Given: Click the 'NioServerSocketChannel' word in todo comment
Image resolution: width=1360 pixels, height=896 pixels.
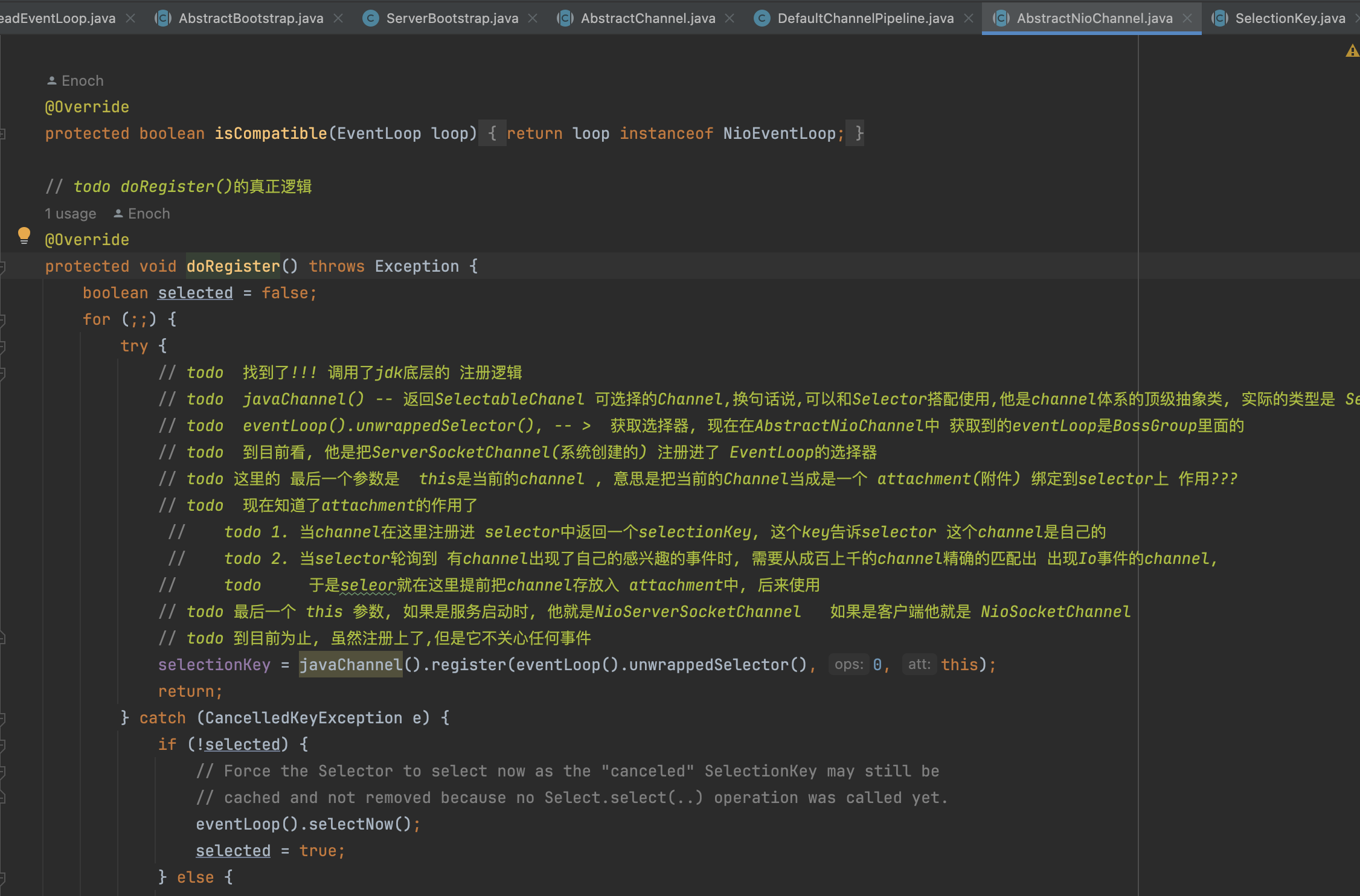Looking at the screenshot, I should click(698, 612).
